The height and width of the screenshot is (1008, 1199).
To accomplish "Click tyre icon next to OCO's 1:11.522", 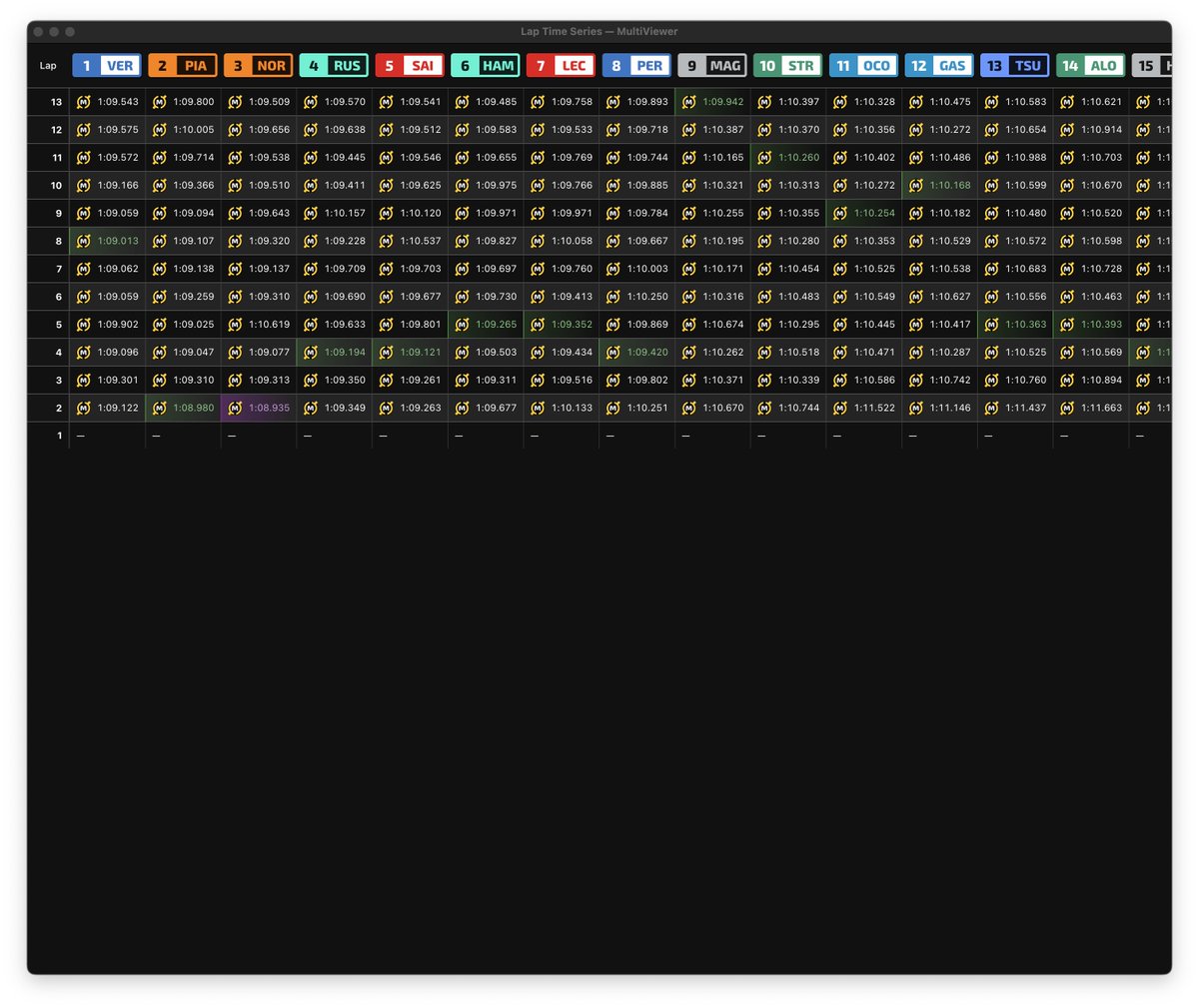I will coord(840,408).
